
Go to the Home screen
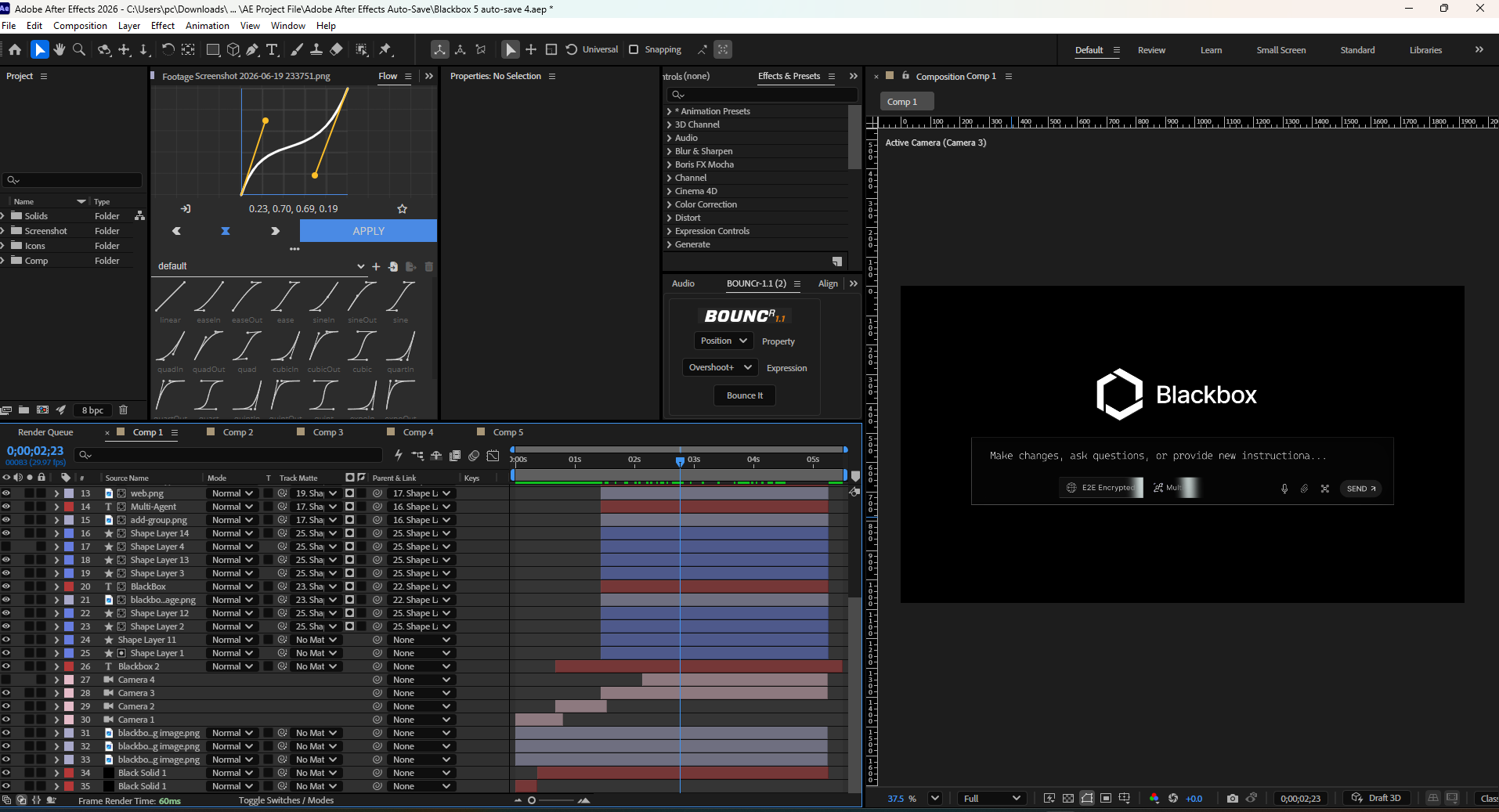[x=15, y=49]
